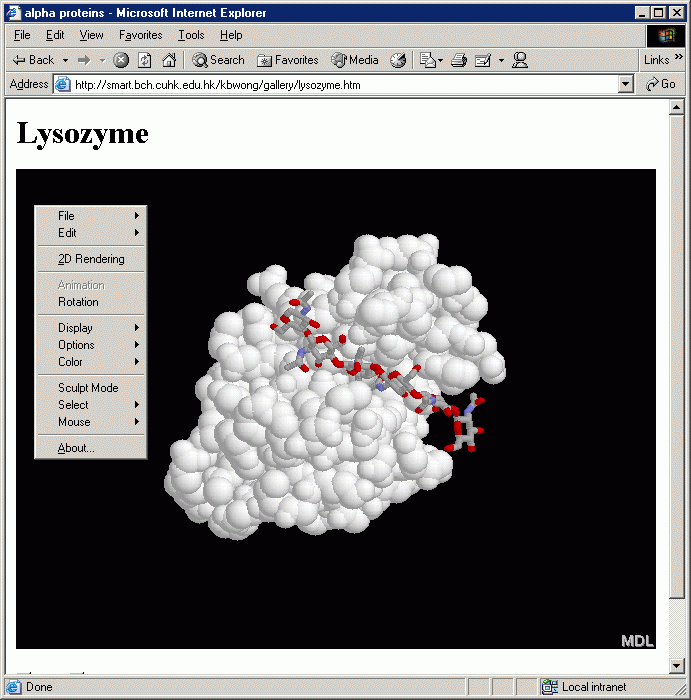Viewport: 691px width, 700px height.
Task: Open the Address bar dropdown arrow
Action: click(626, 85)
